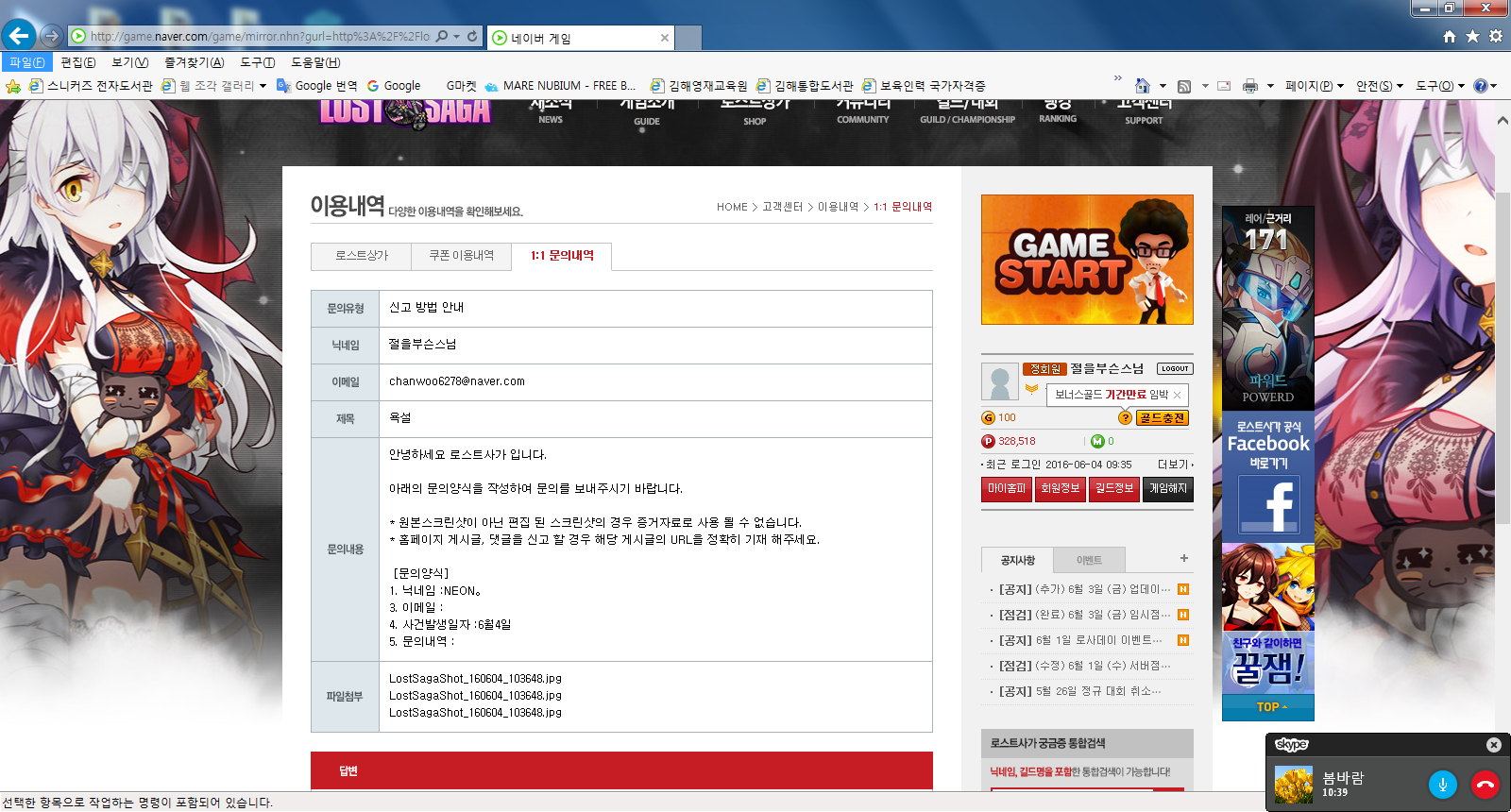Click the search magnifier in address bar
This screenshot has width=1511, height=812.
442,36
